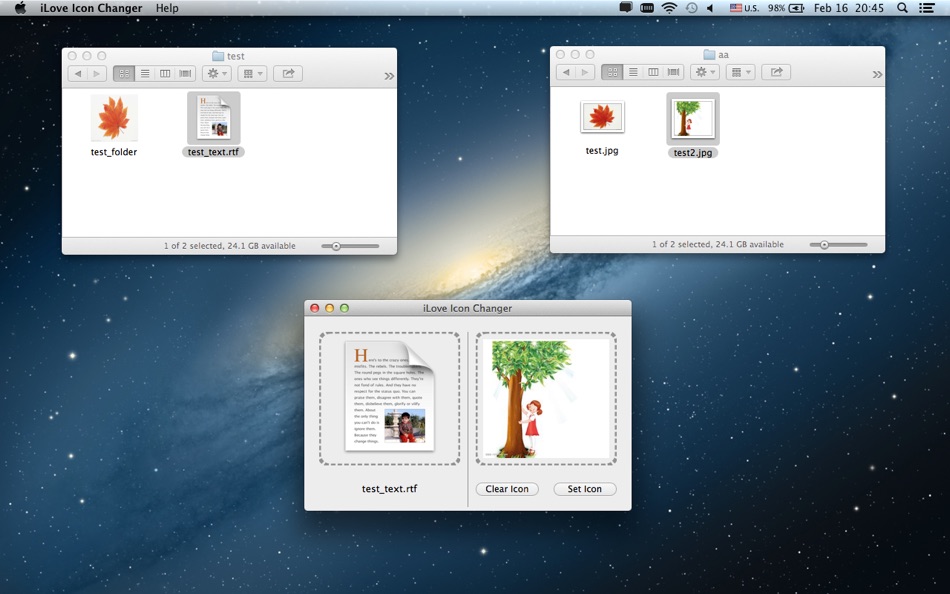Click the speech bubble menu bar icon
The width and height of the screenshot is (950, 594).
(x=626, y=8)
